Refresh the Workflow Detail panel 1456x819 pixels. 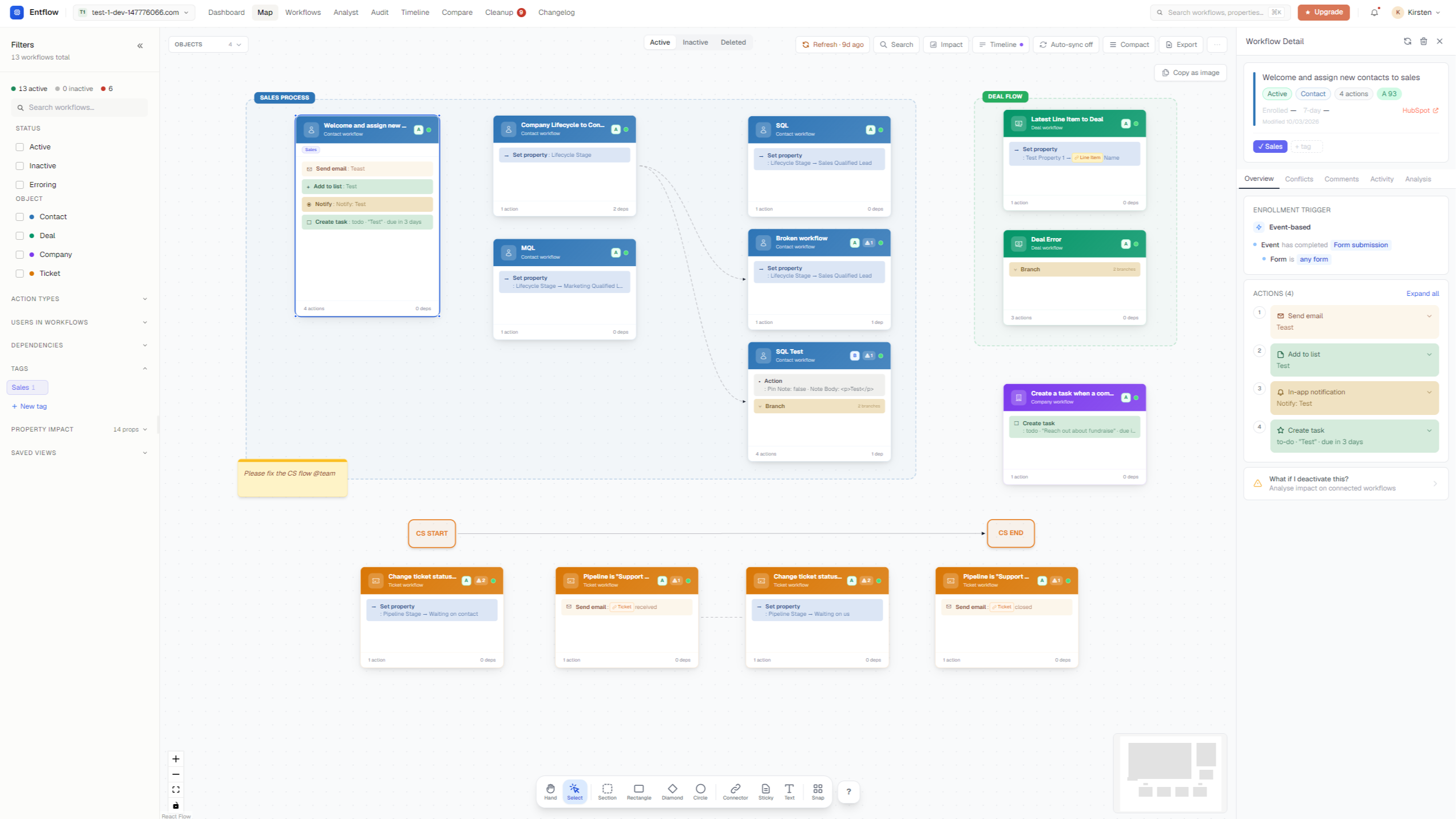click(1407, 41)
